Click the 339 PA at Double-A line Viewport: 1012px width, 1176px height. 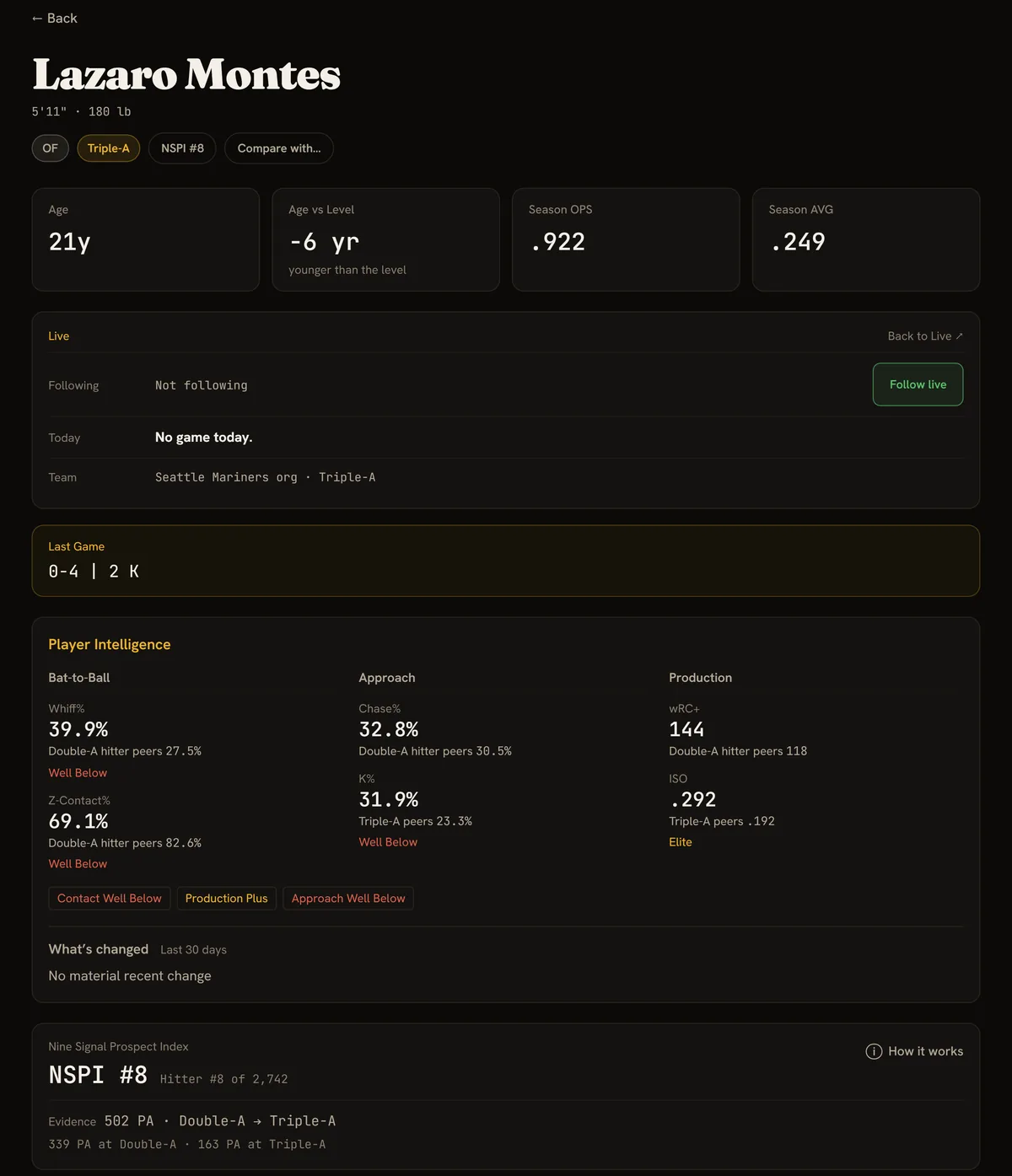(x=187, y=1145)
